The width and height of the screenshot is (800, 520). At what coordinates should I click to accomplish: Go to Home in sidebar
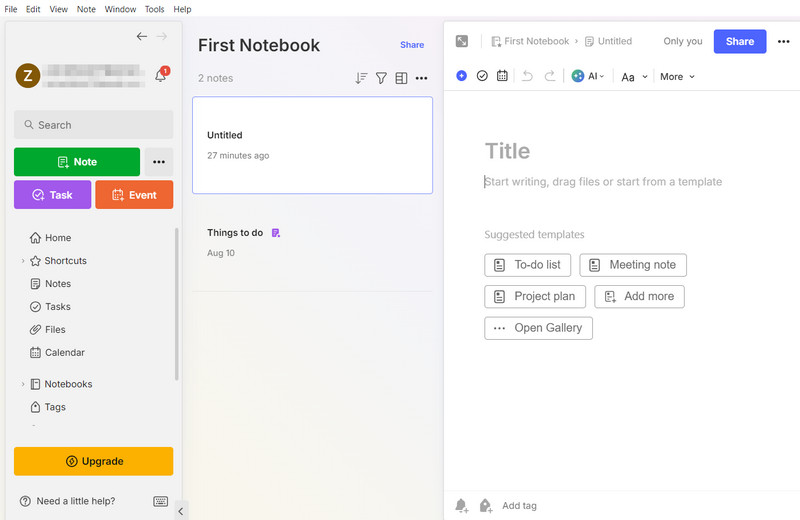tap(50, 238)
